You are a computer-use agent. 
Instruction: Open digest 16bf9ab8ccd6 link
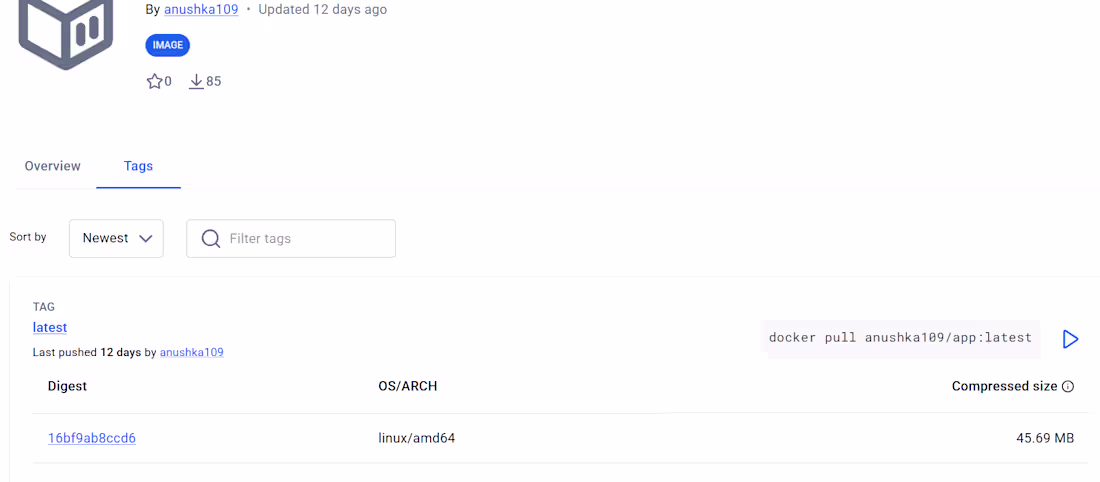[x=92, y=439]
